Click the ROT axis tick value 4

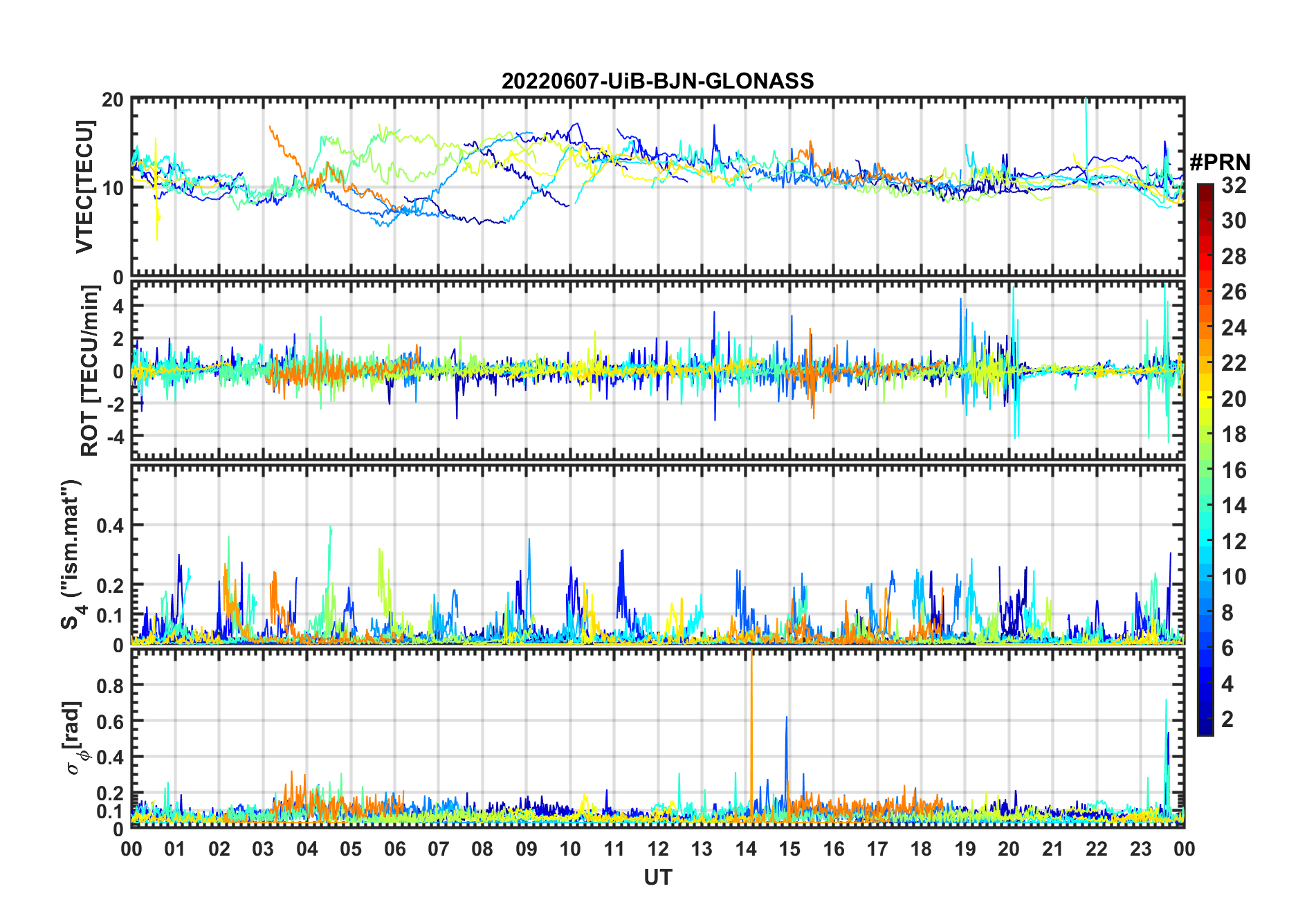[x=118, y=306]
